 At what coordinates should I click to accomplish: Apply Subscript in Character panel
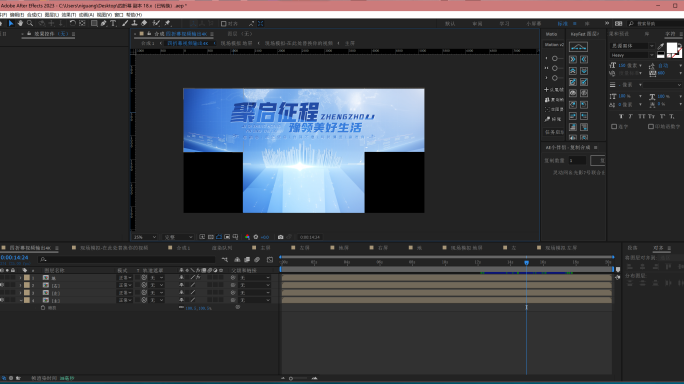[672, 117]
